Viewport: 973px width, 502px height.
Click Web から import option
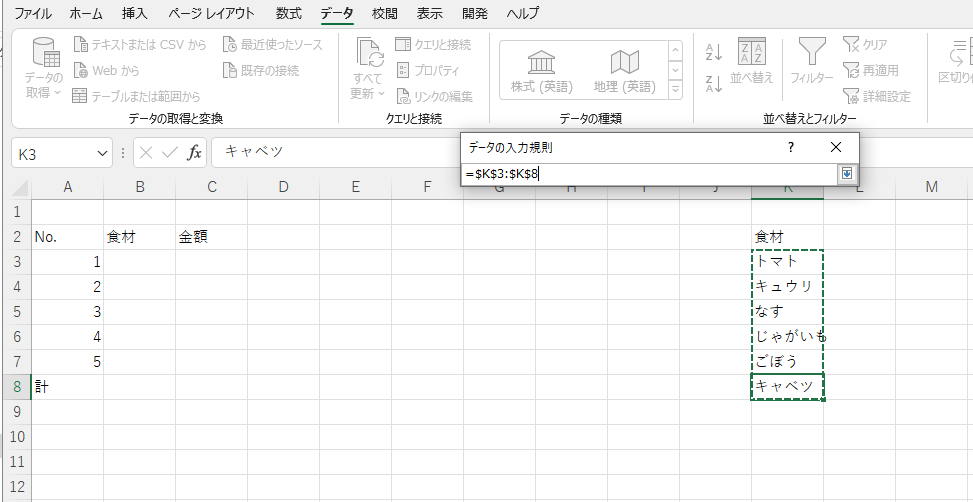point(107,71)
